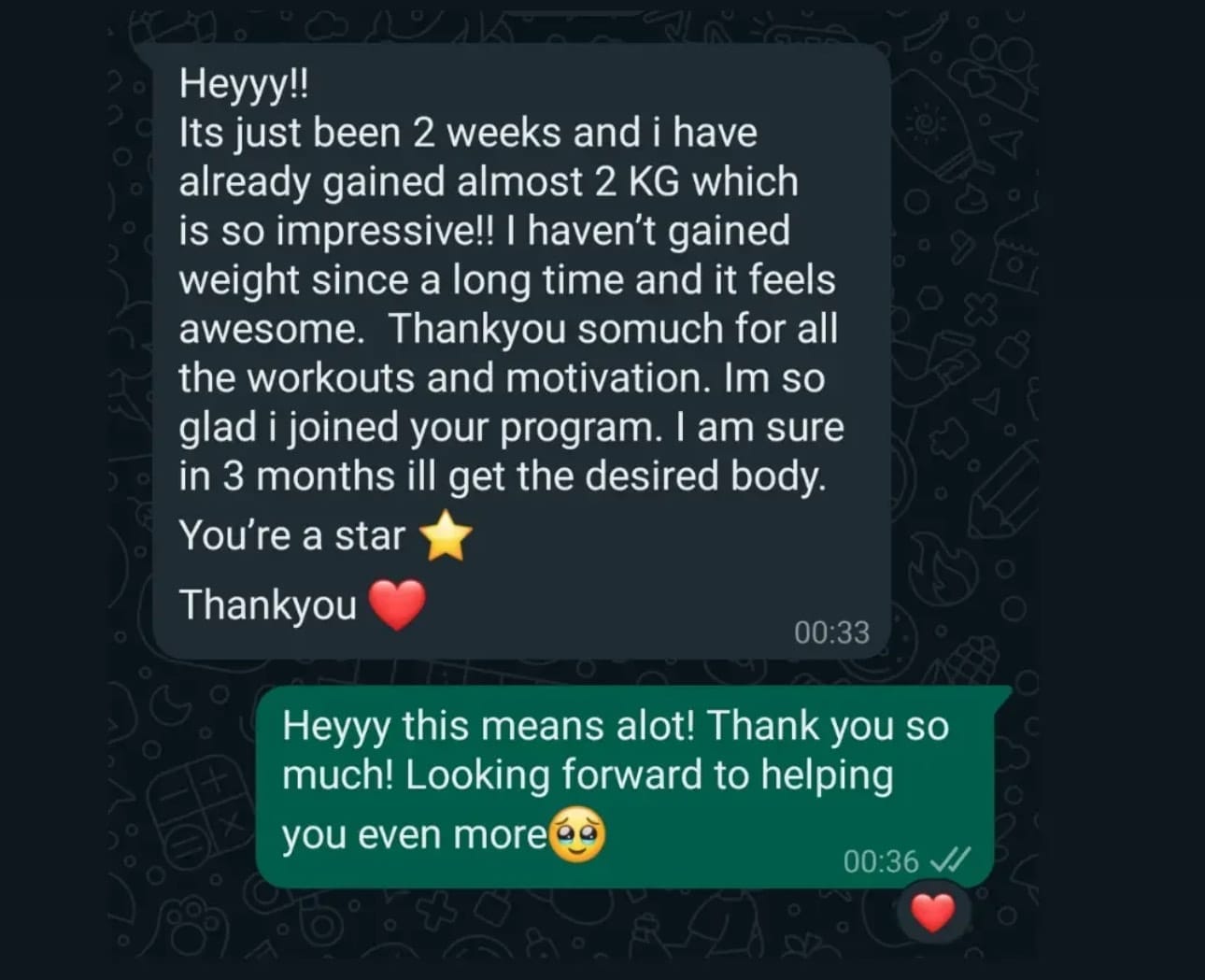Click the 00:36 timestamp on sent message
Image resolution: width=1205 pixels, height=980 pixels.
(881, 860)
